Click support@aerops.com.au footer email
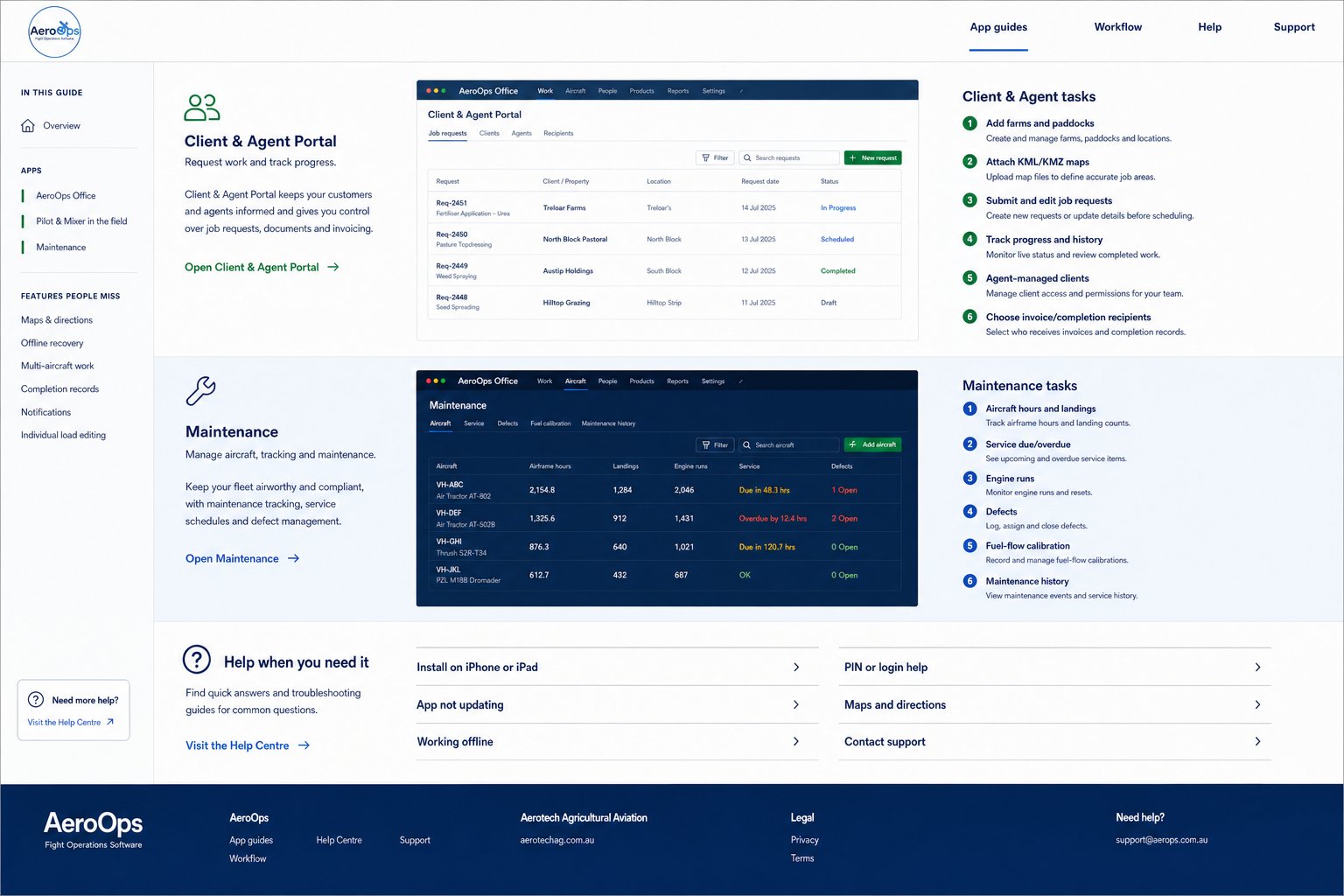This screenshot has width=1344, height=896. click(1161, 840)
